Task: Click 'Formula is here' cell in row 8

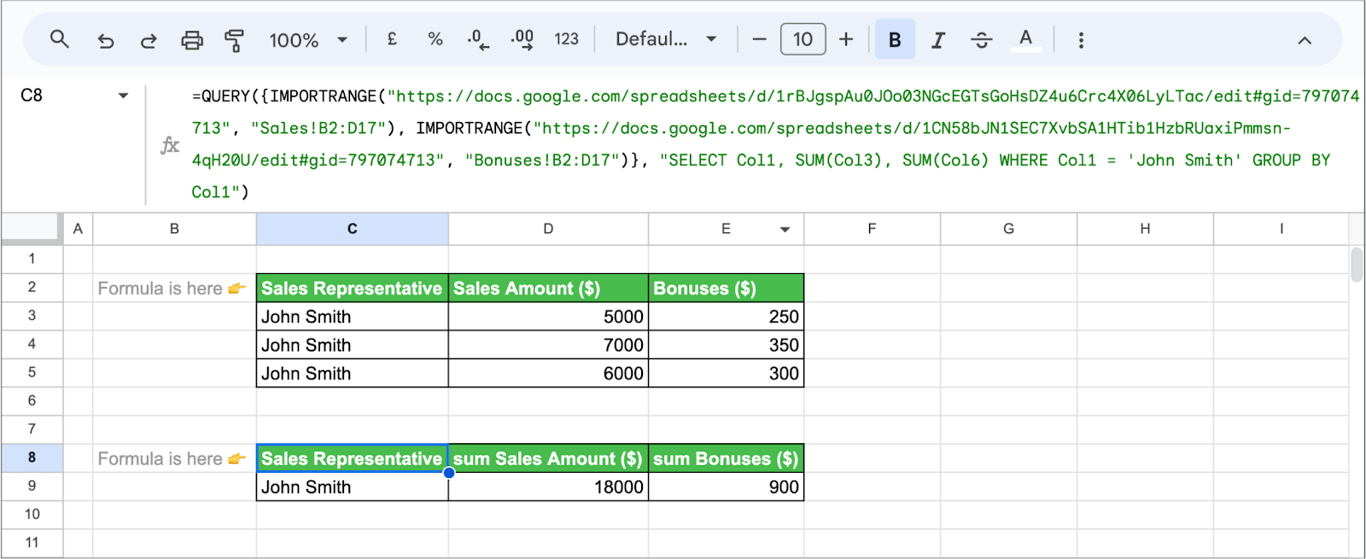Action: (x=174, y=458)
